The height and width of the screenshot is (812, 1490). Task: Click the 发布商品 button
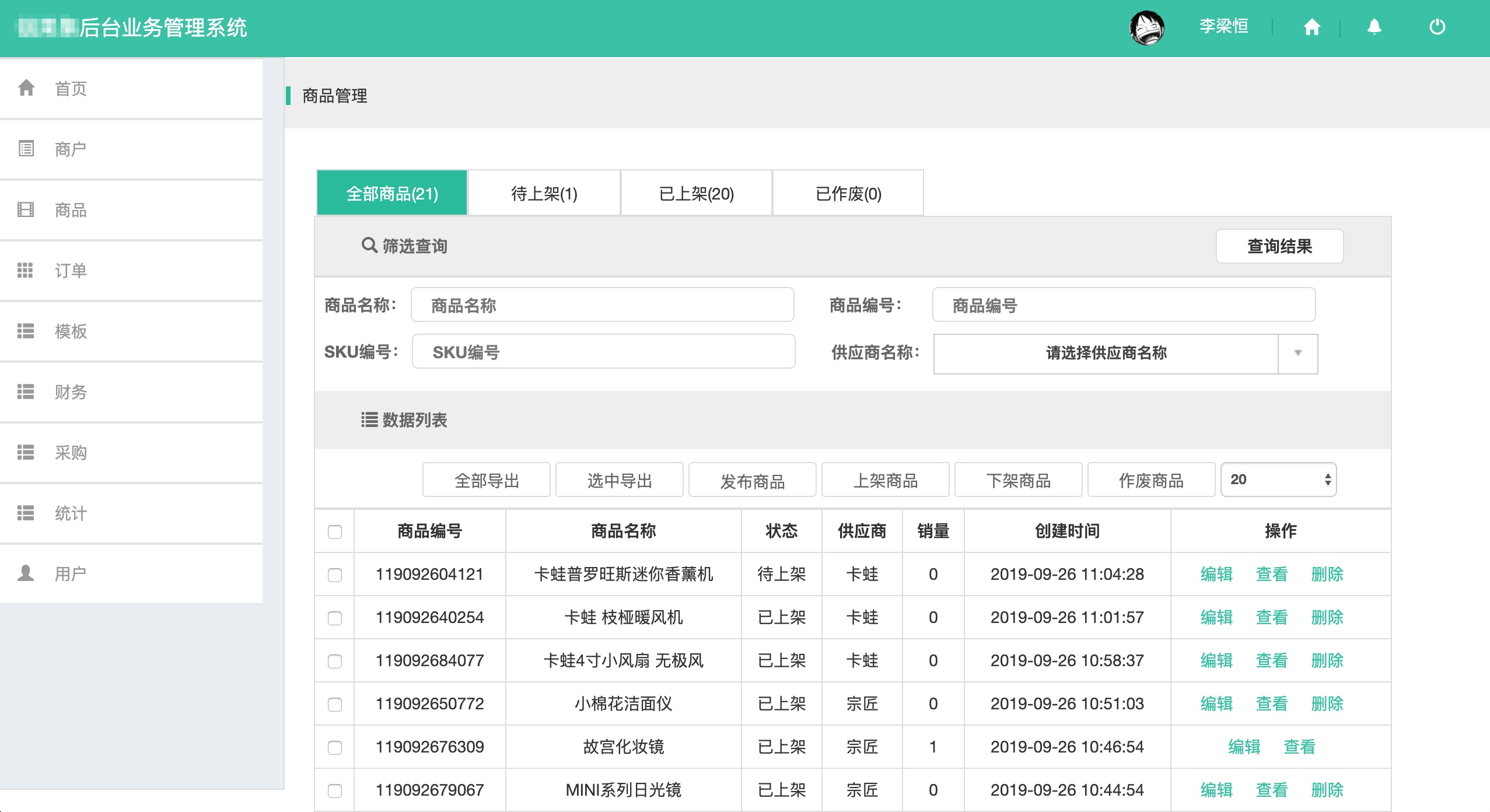pyautogui.click(x=753, y=480)
